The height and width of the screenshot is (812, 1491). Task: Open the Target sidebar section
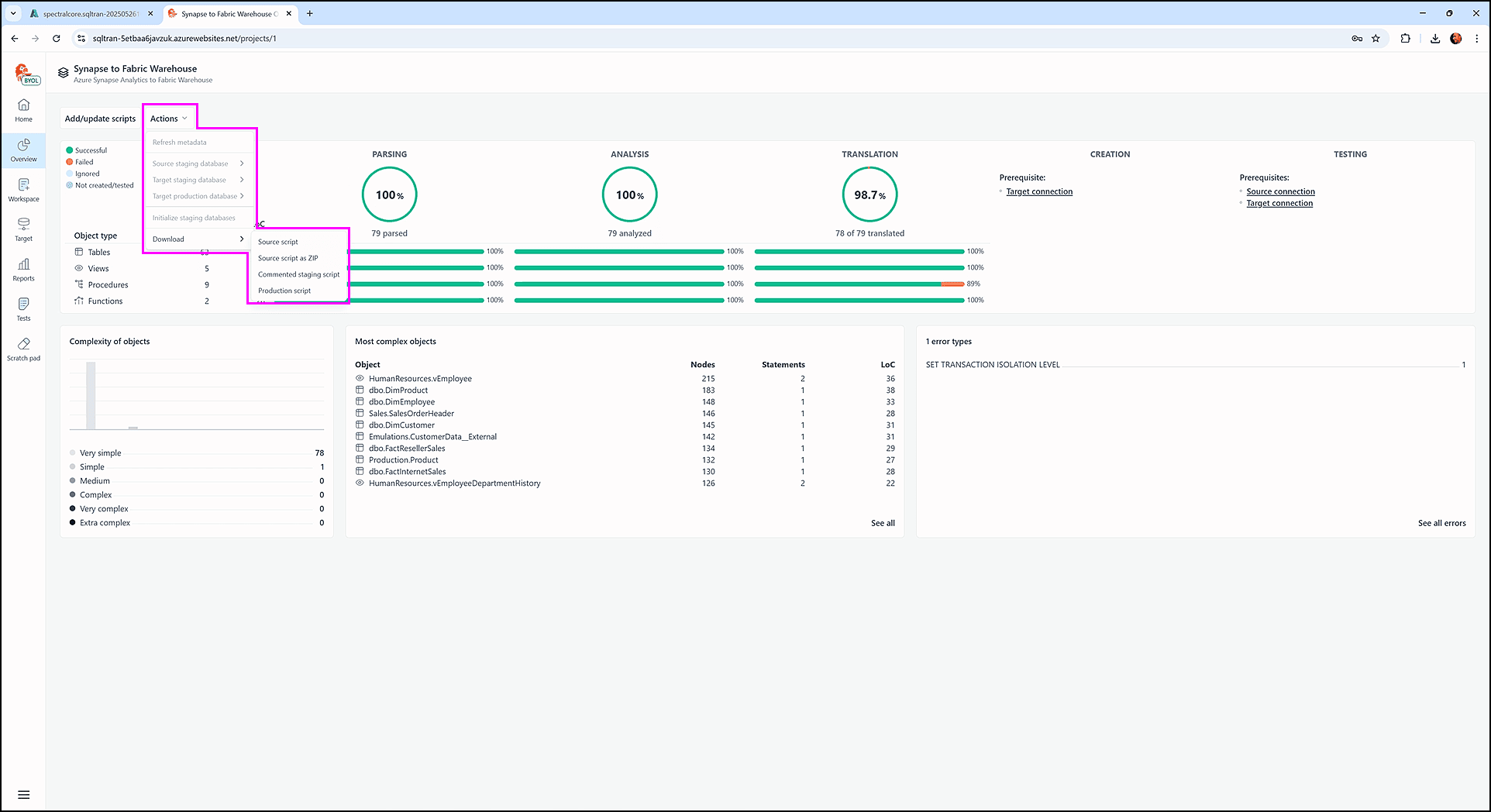(23, 229)
